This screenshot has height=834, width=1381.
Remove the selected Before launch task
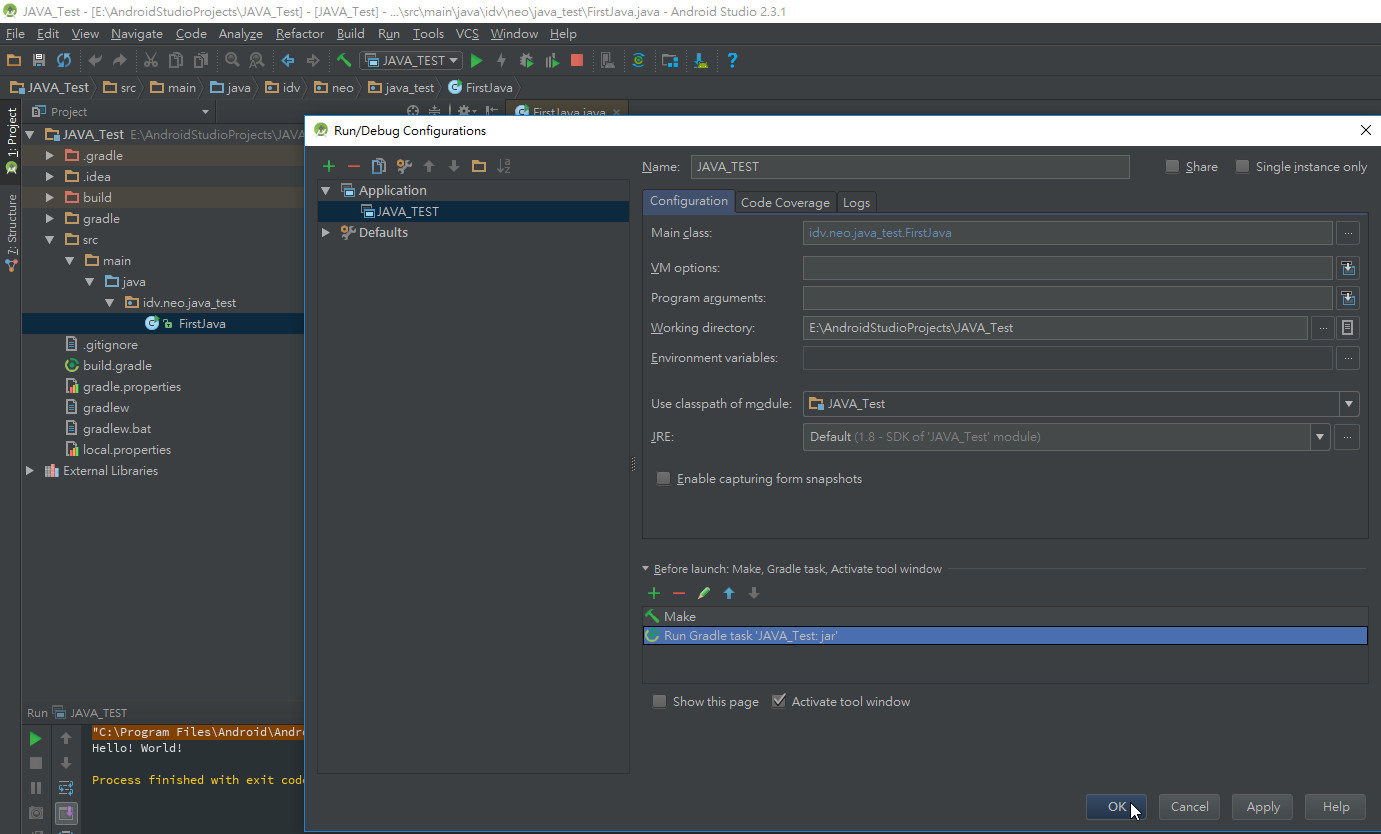point(679,593)
